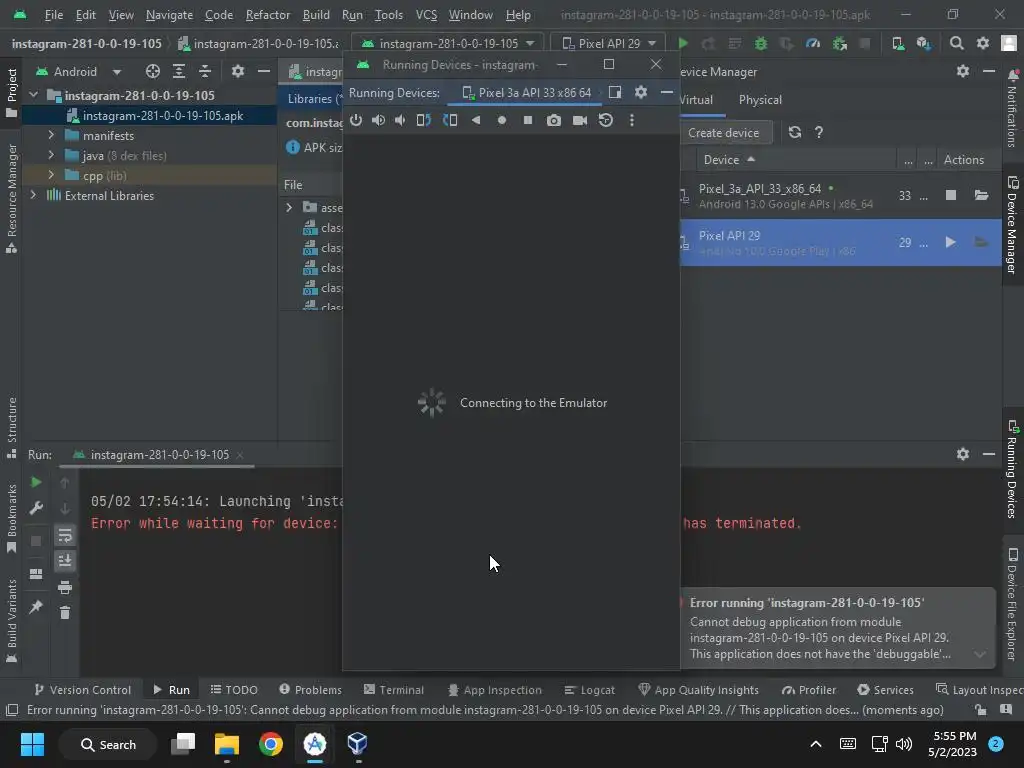The width and height of the screenshot is (1024, 768).
Task: Collapse all in Project panel
Action: point(205,71)
